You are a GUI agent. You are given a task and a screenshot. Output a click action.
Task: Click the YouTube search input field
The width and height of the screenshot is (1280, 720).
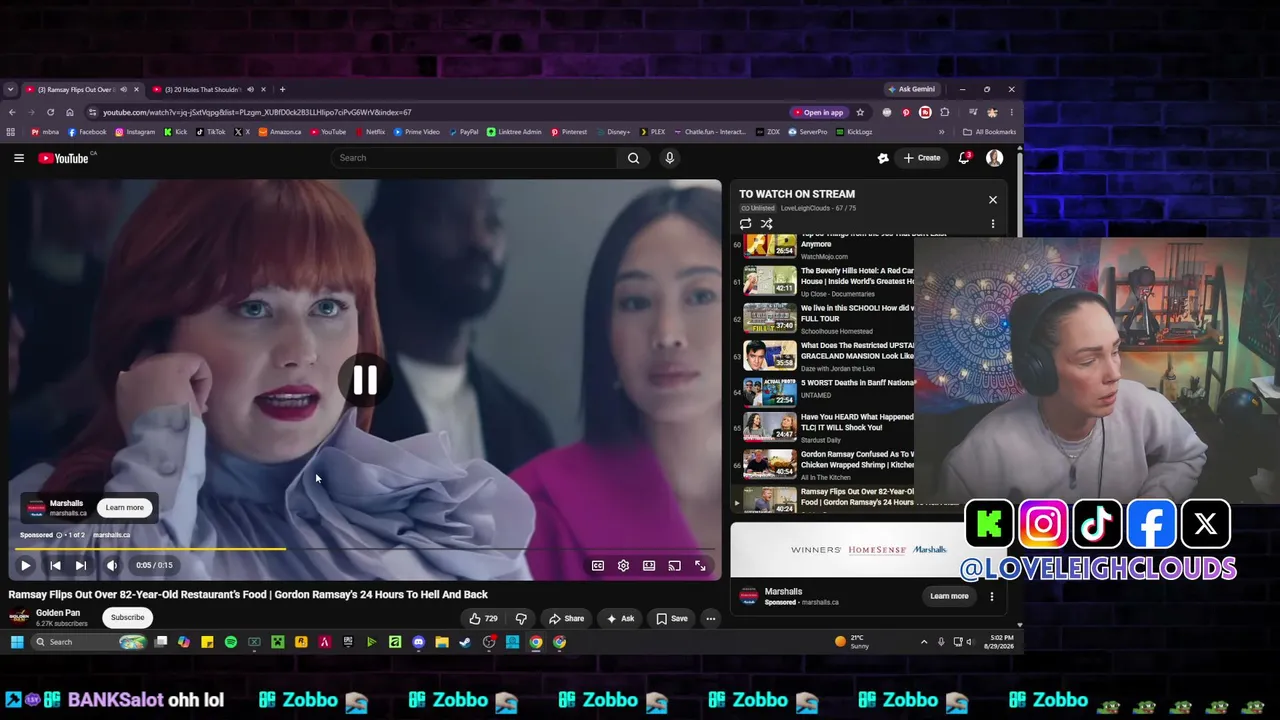click(x=475, y=158)
